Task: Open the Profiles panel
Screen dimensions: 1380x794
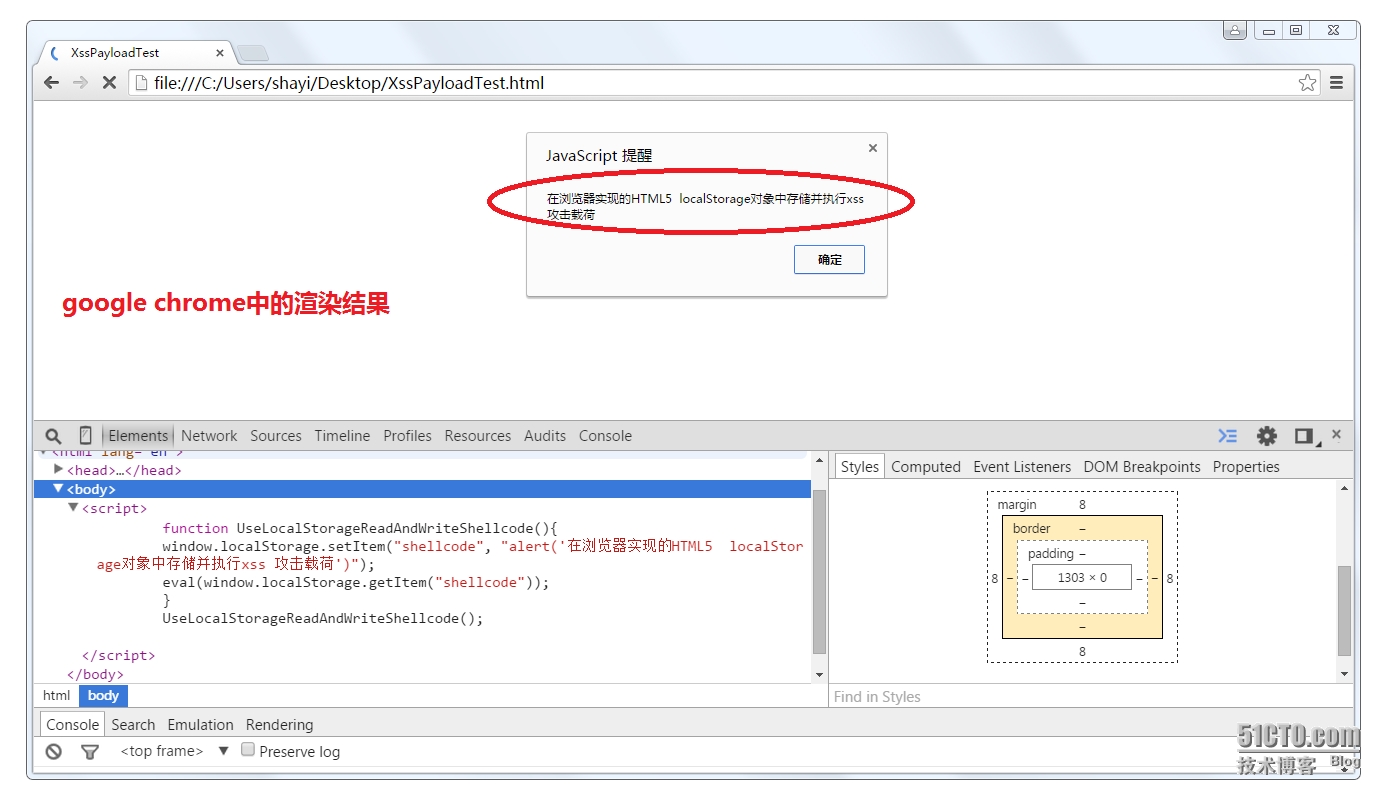Action: tap(407, 436)
